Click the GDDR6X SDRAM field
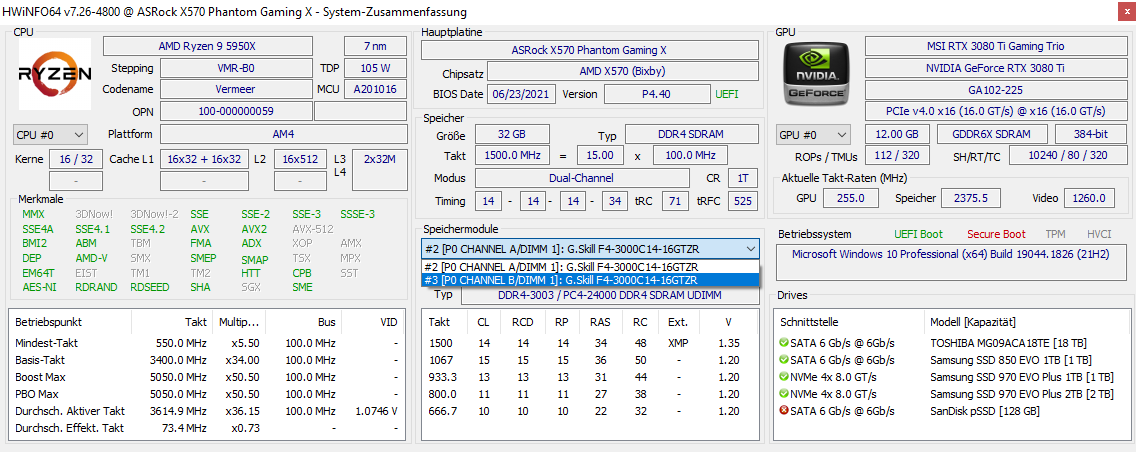 coord(993,135)
